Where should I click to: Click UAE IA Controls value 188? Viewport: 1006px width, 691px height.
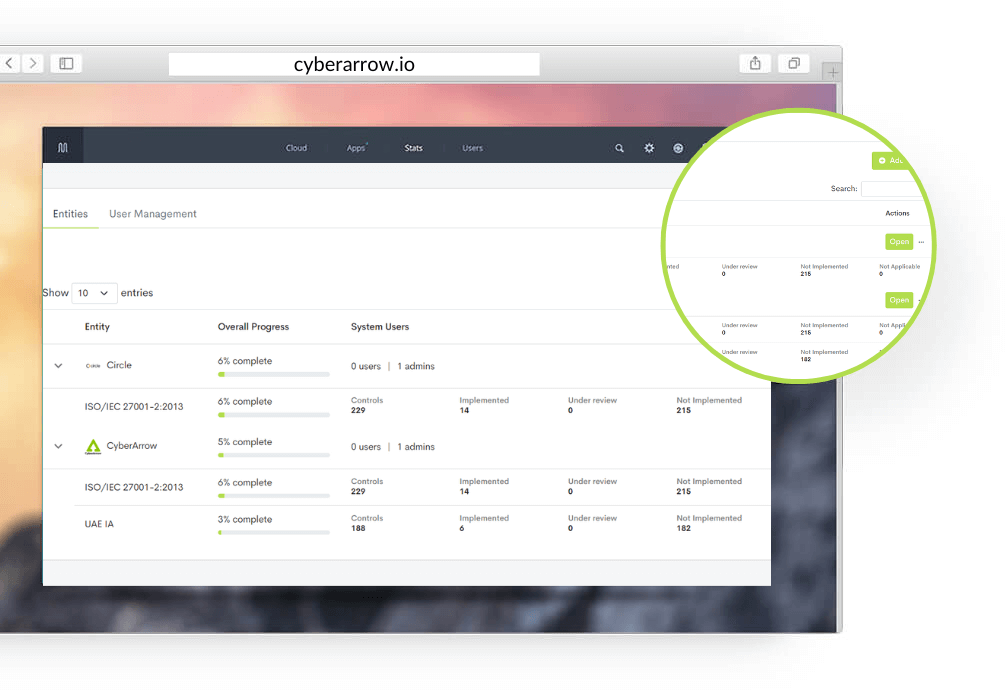[358, 529]
